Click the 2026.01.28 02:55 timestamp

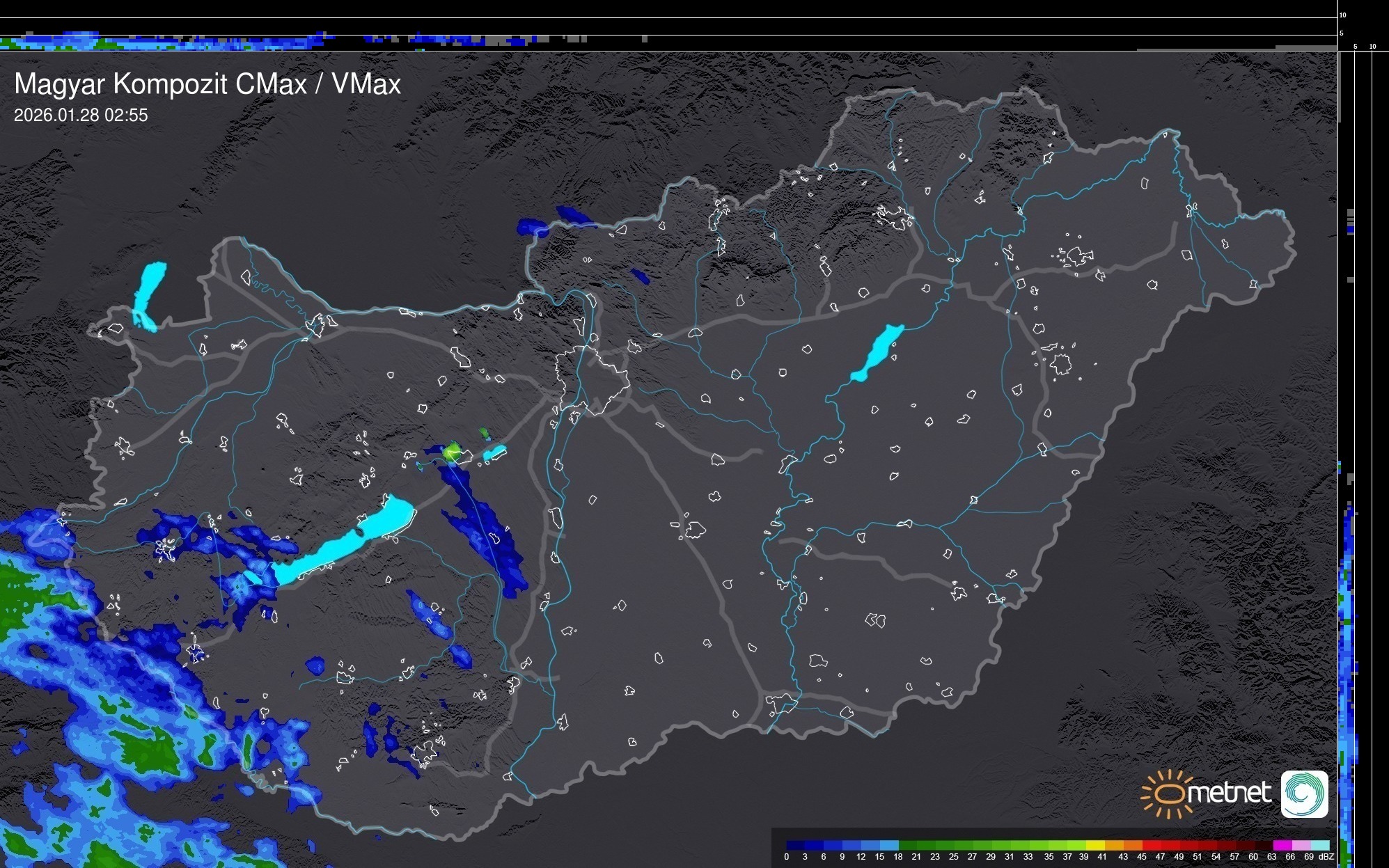tap(81, 116)
